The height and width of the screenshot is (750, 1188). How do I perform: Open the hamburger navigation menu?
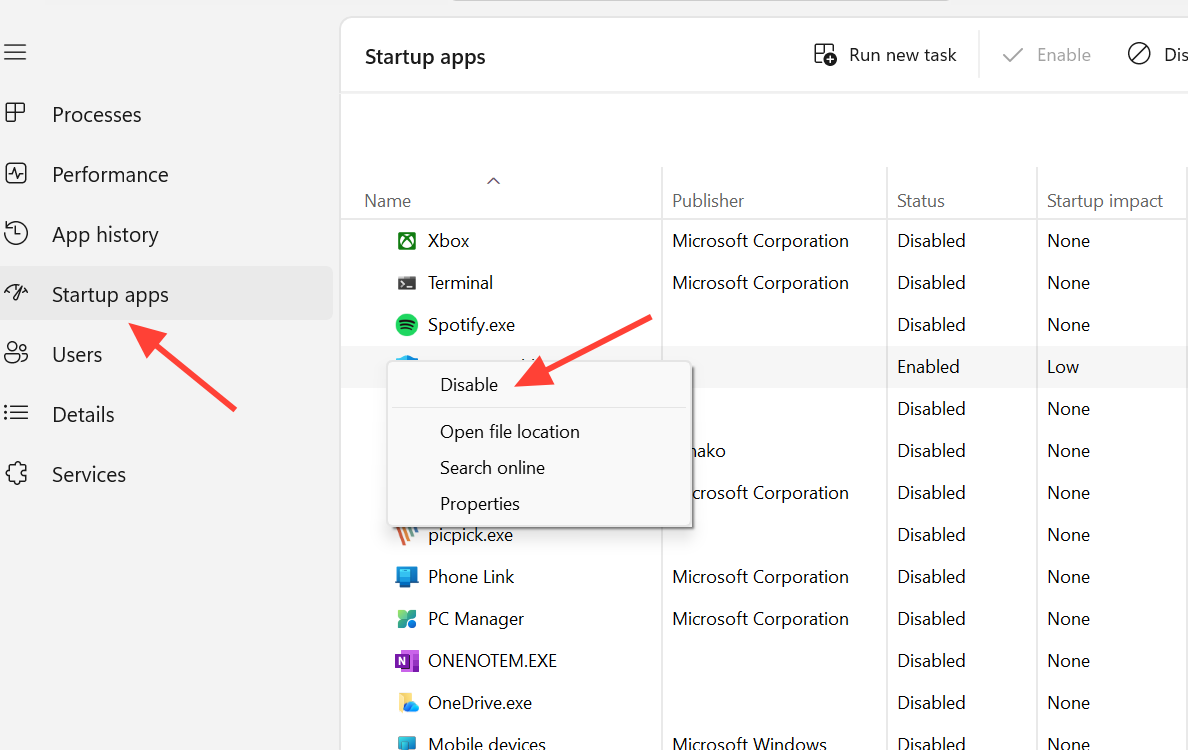click(15, 52)
